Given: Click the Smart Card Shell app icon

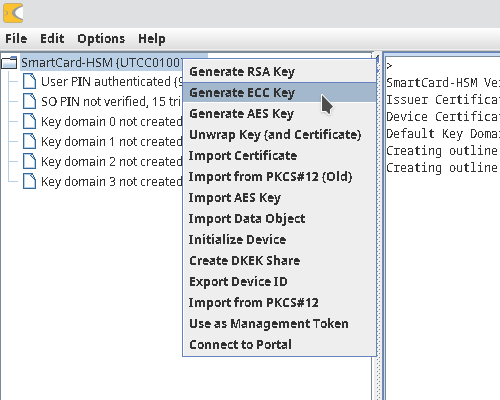Looking at the screenshot, I should click(x=13, y=13).
